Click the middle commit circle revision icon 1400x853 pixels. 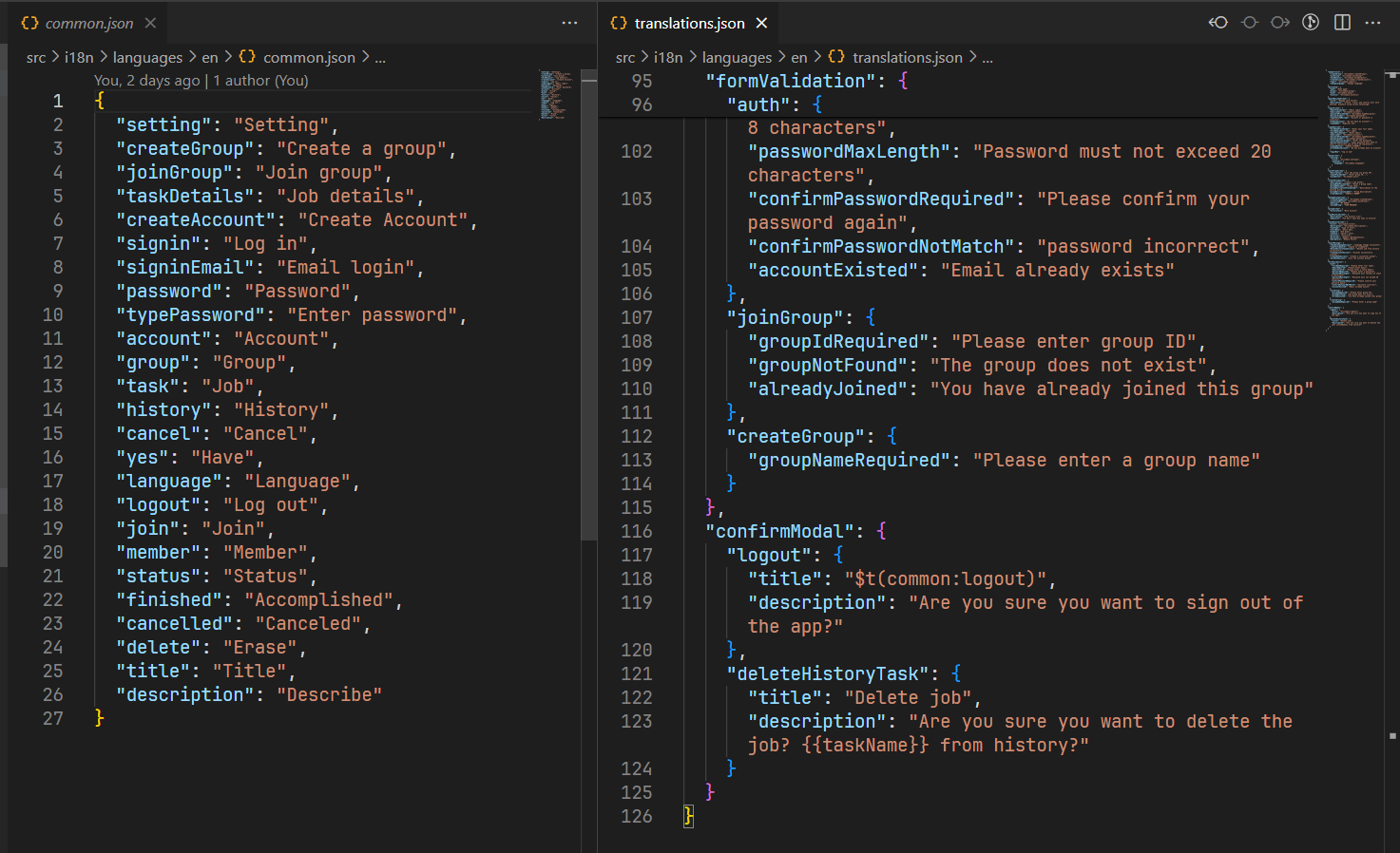point(1250,22)
